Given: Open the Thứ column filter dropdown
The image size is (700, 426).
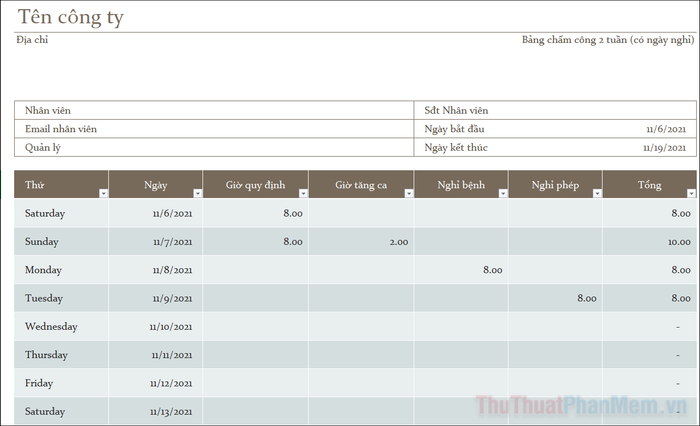Looking at the screenshot, I should (104, 193).
